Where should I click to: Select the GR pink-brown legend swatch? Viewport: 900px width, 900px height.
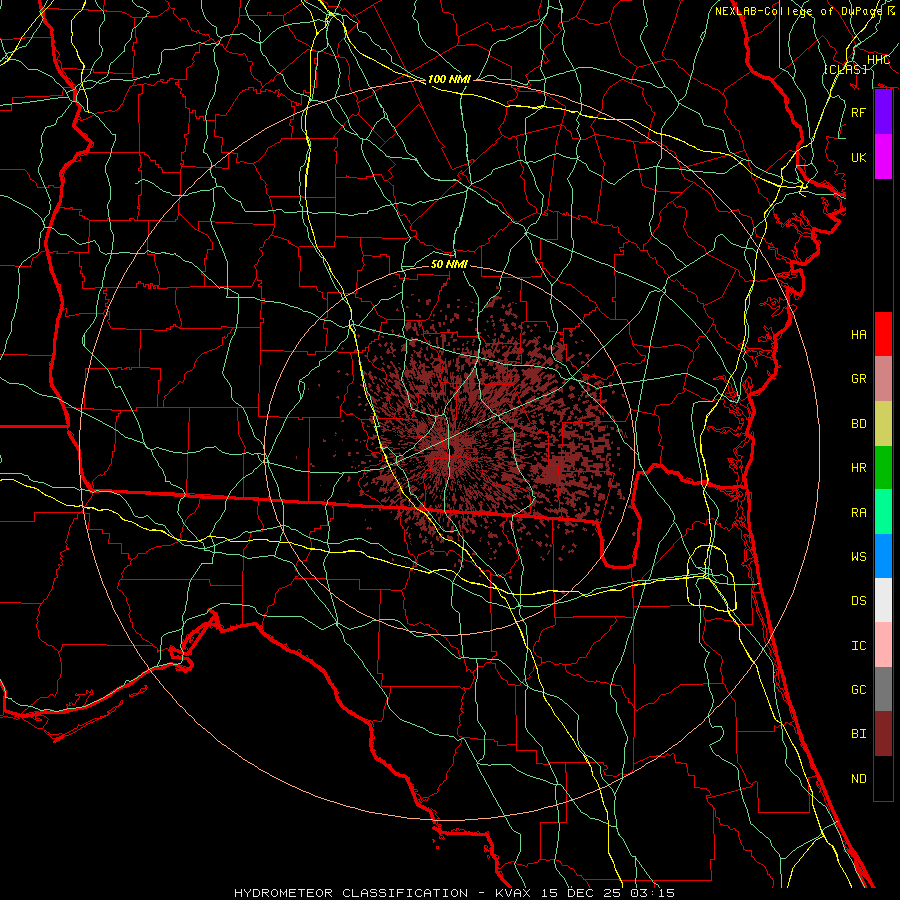tap(883, 378)
